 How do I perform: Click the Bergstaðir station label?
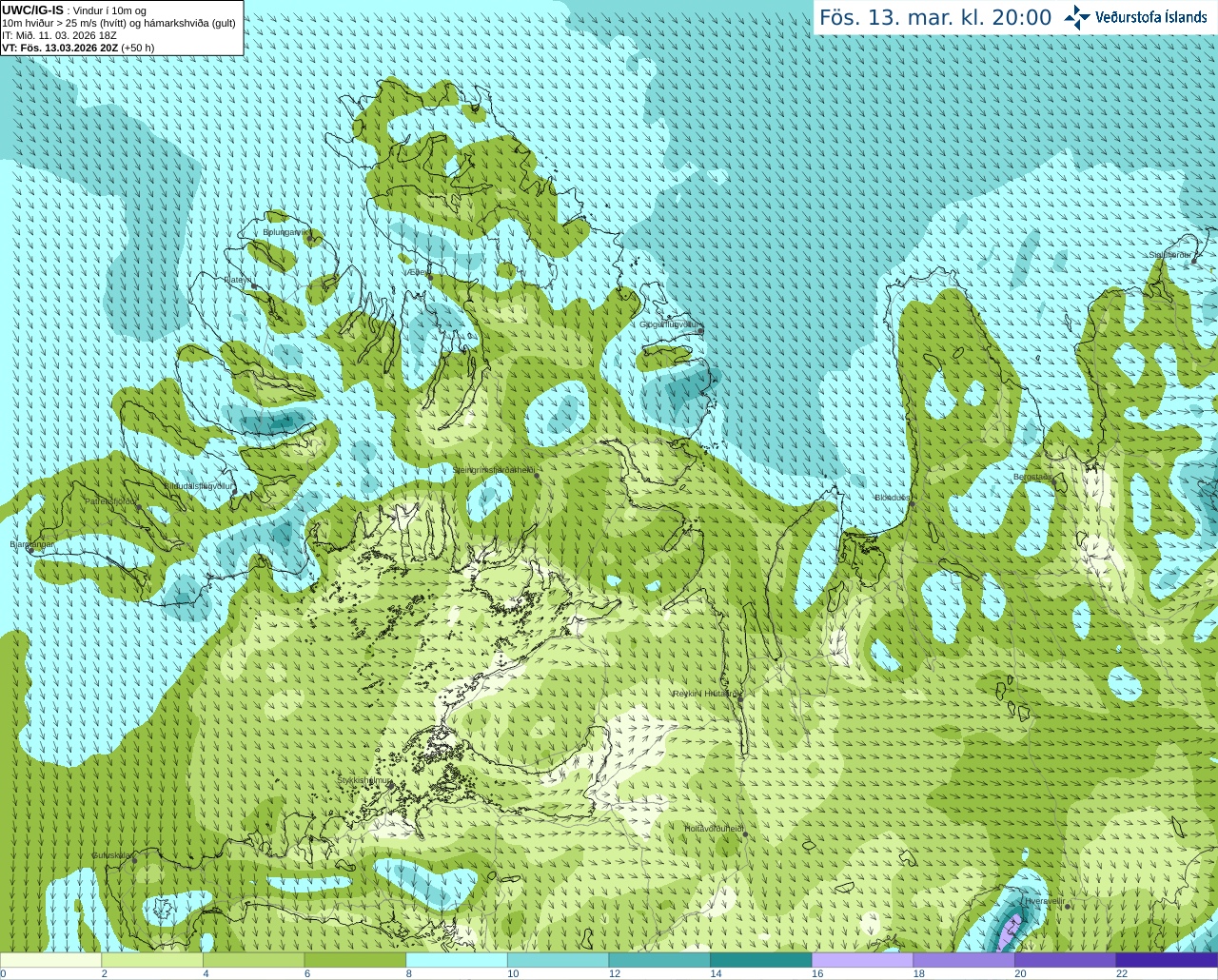pyautogui.click(x=1032, y=477)
